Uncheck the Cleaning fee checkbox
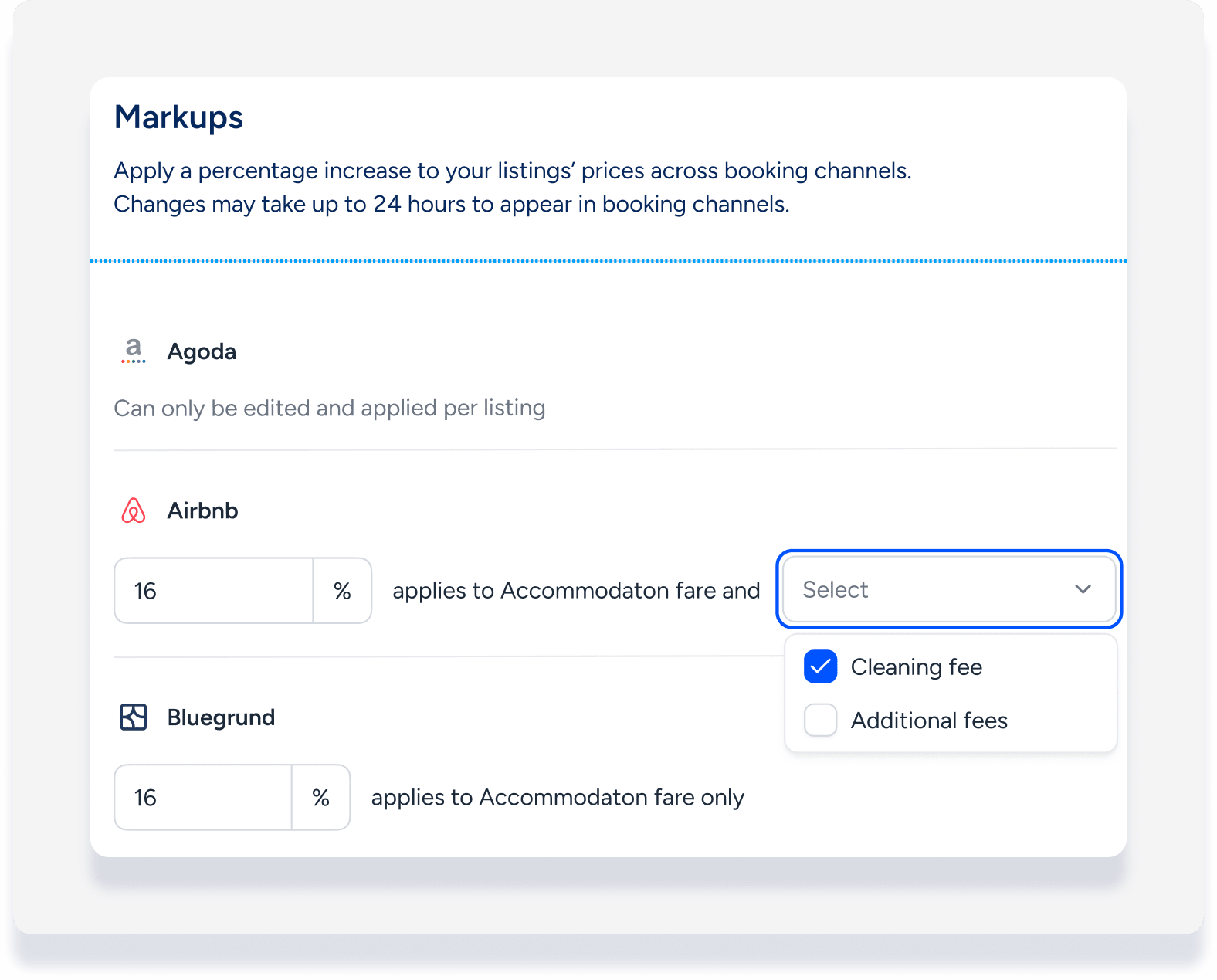1217x980 pixels. 820,667
